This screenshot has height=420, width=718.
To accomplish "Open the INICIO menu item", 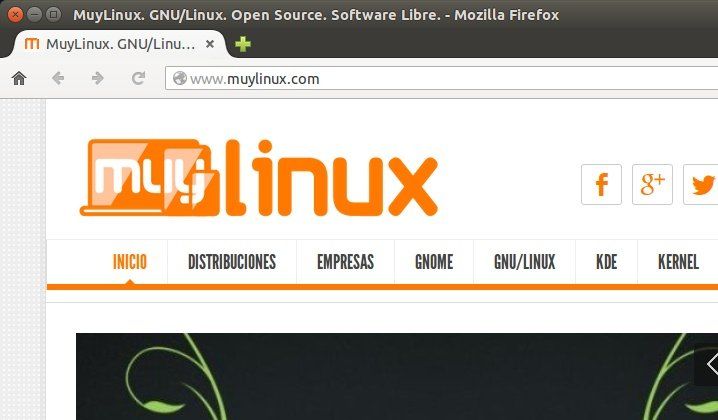I will coord(130,262).
